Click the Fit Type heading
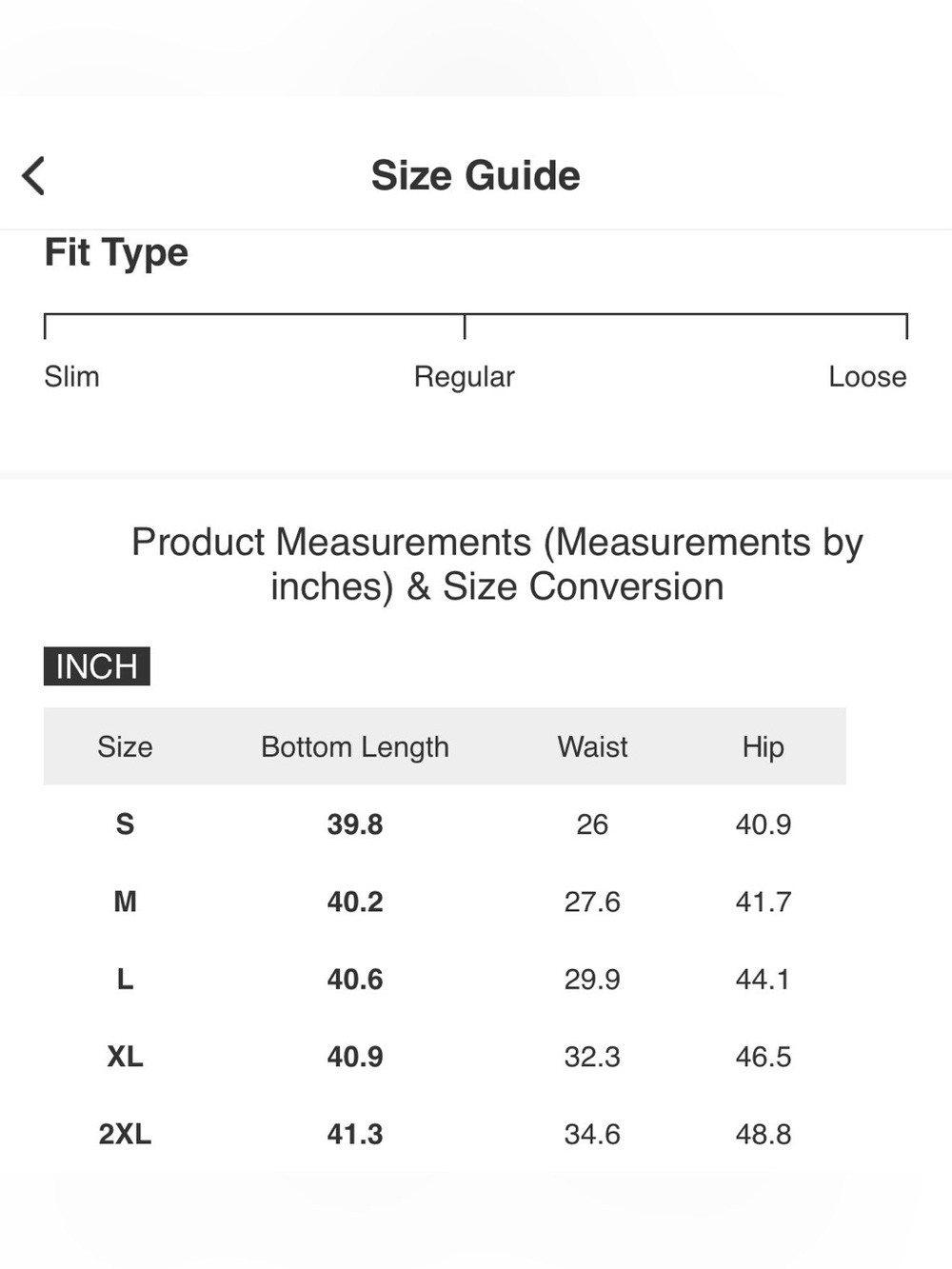 (116, 253)
